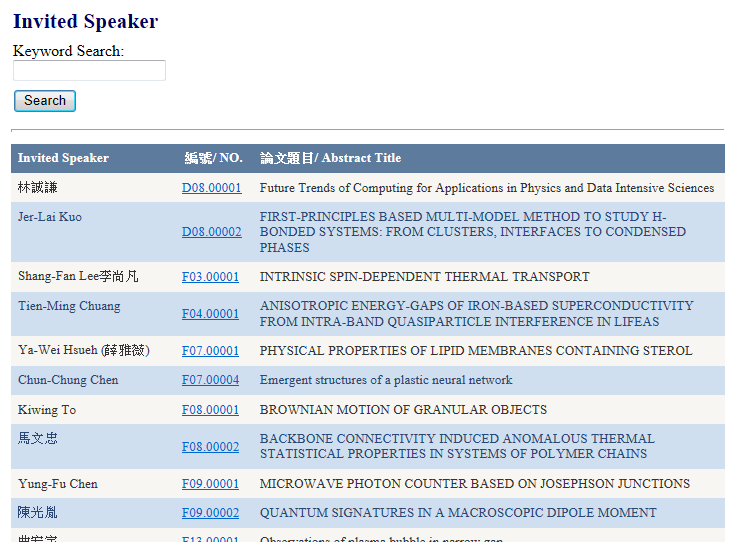Click the Kiwing To speaker cell
733x542 pixels.
click(x=47, y=410)
